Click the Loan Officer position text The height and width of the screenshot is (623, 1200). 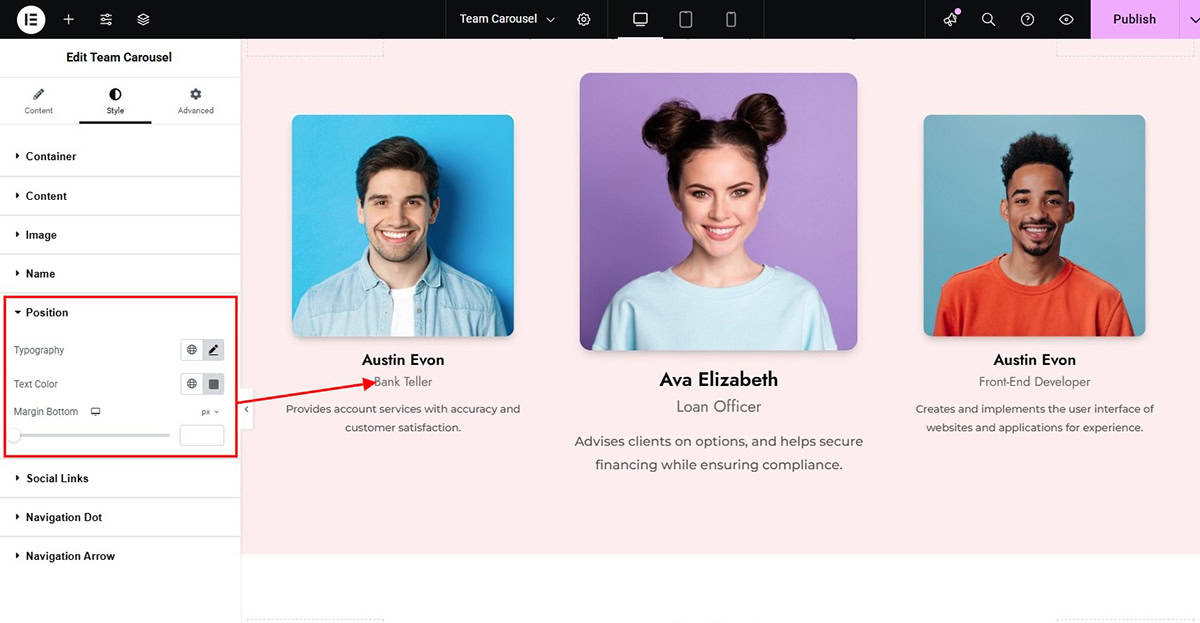tap(718, 406)
